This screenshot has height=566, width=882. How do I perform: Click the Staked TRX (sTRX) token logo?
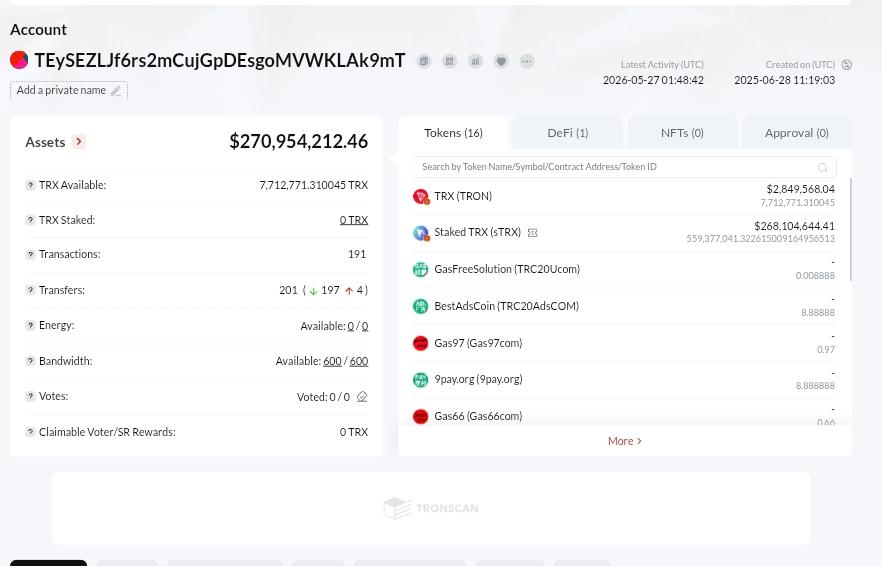click(x=421, y=232)
